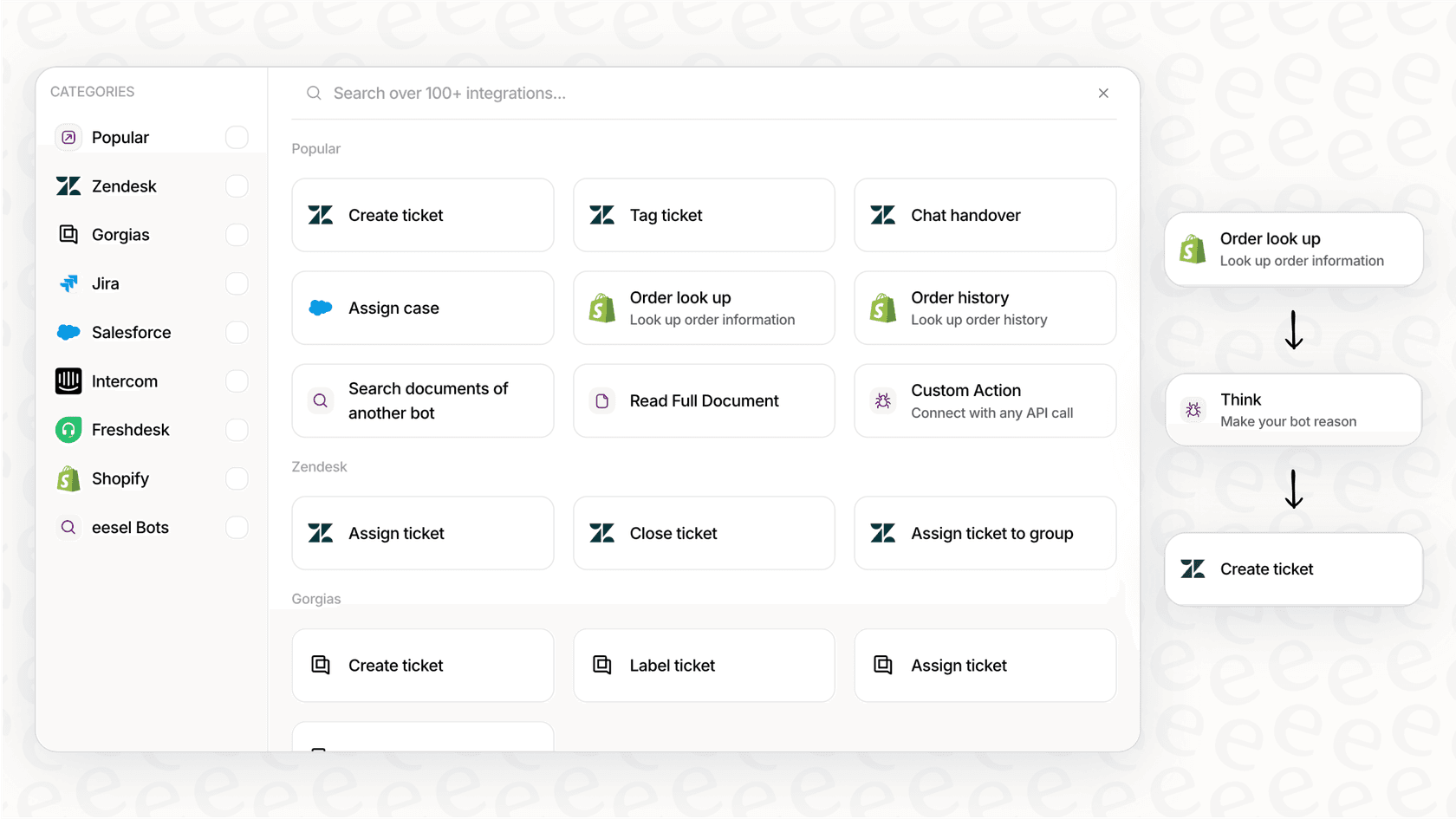Screen dimensions: 1456x819
Task: Add the Gorgias Create ticket action
Action: [423, 665]
